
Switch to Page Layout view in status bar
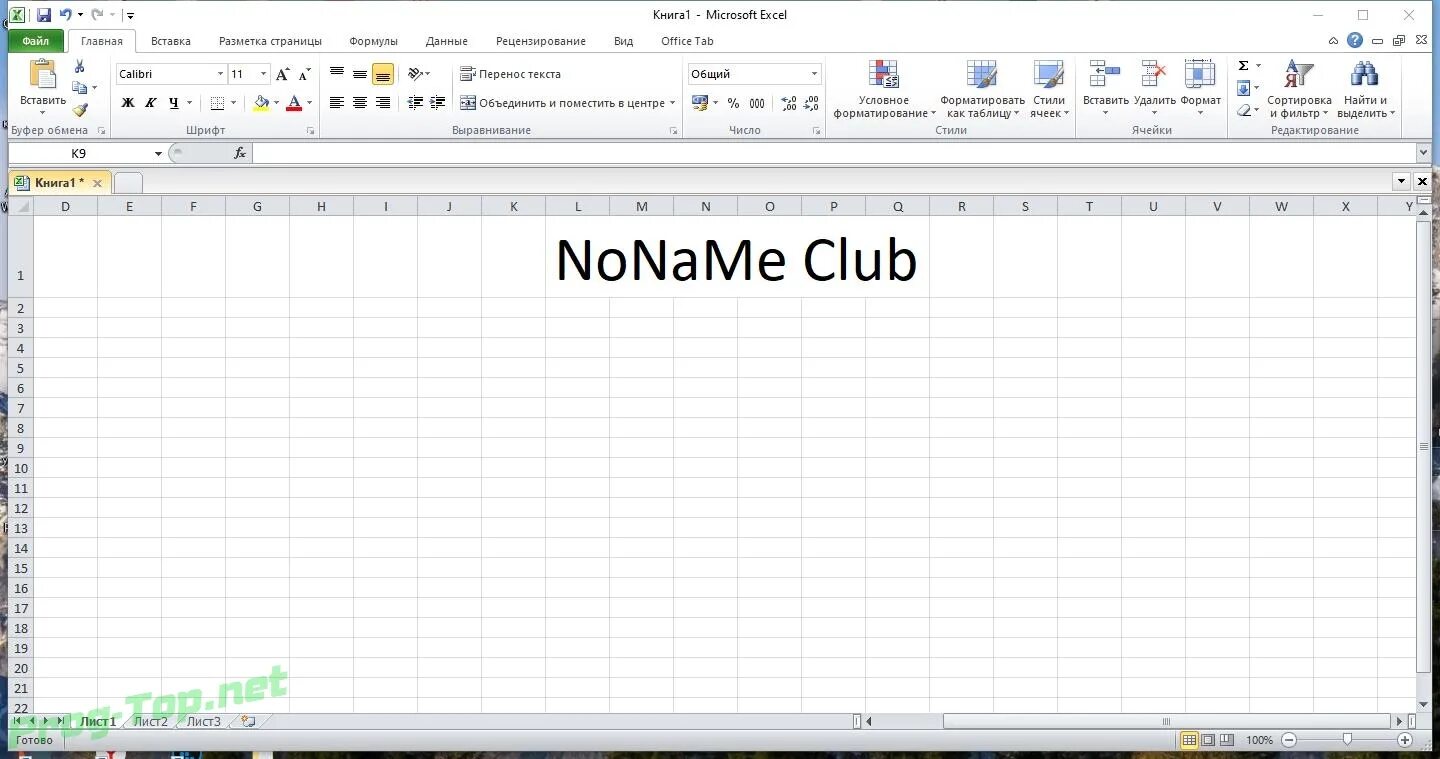pyautogui.click(x=1207, y=740)
